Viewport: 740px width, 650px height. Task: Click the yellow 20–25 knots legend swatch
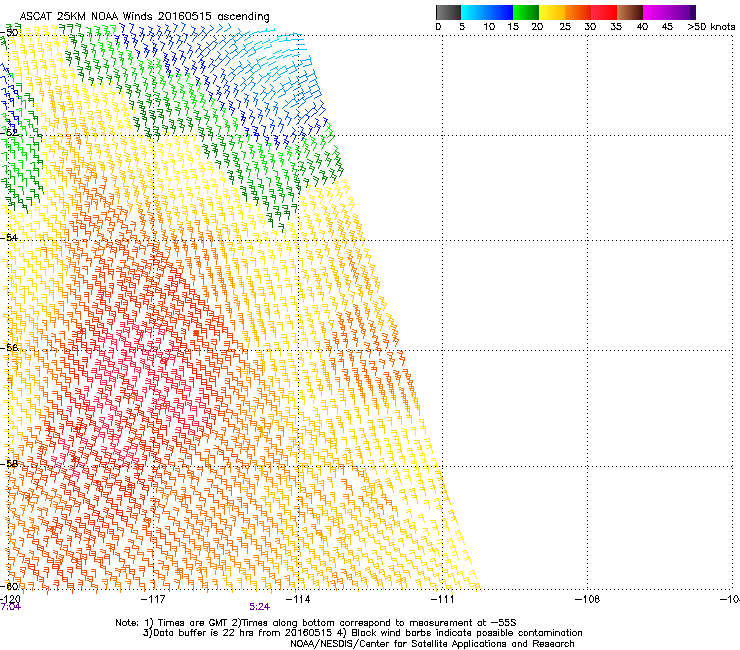pyautogui.click(x=552, y=12)
